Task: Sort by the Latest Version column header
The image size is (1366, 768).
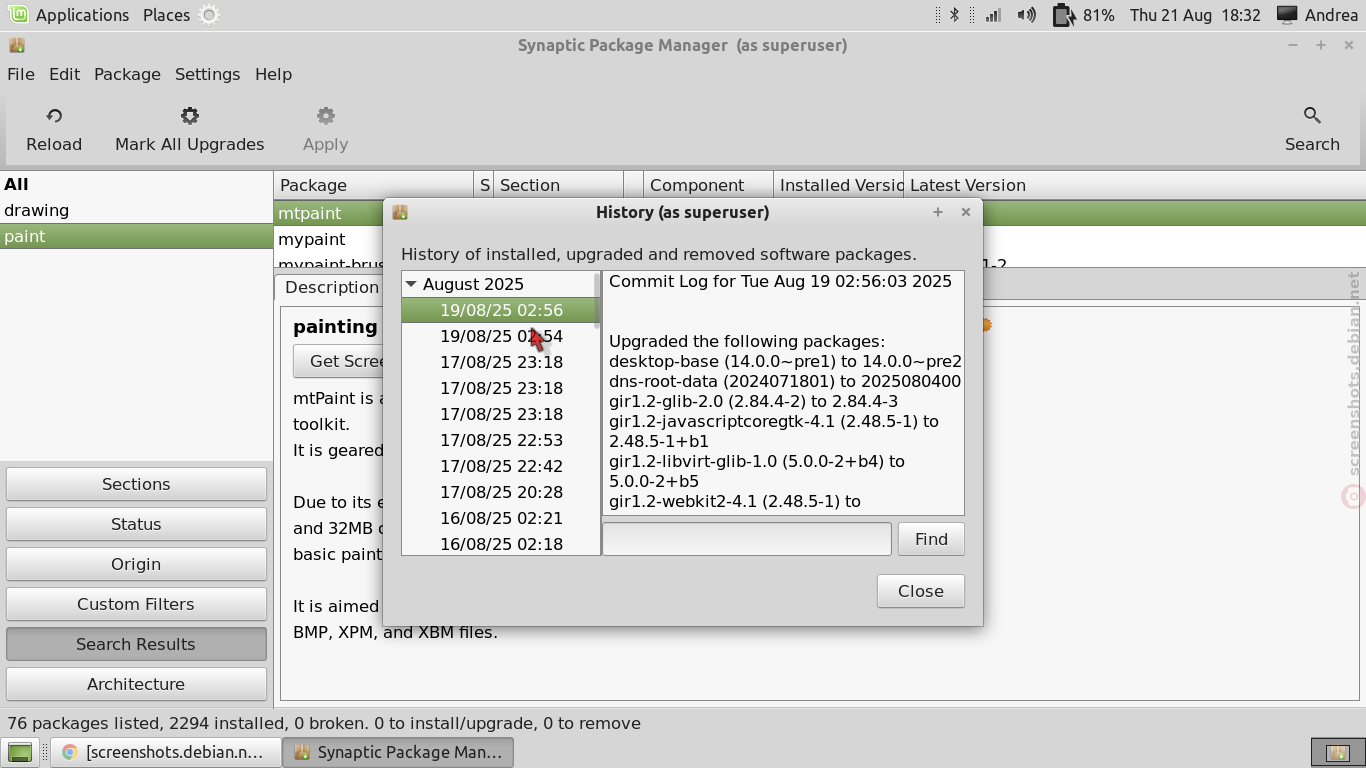Action: [x=1134, y=185]
